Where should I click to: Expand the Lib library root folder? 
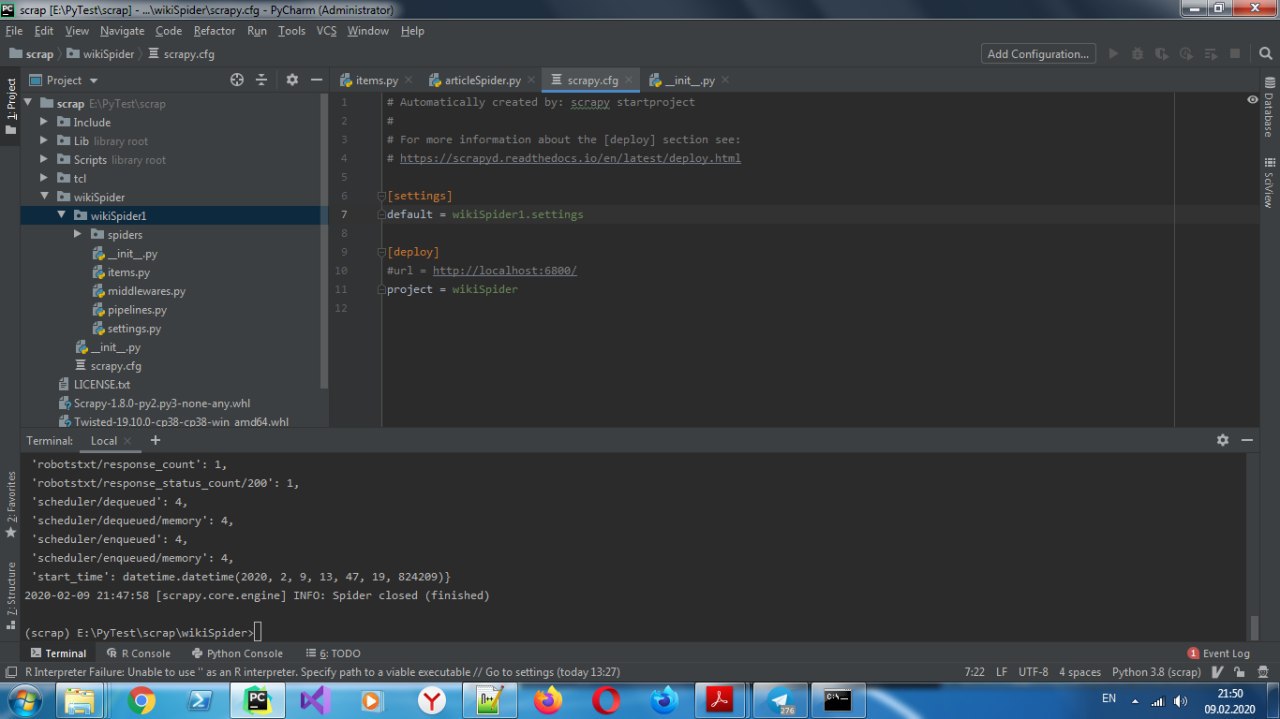click(x=44, y=141)
